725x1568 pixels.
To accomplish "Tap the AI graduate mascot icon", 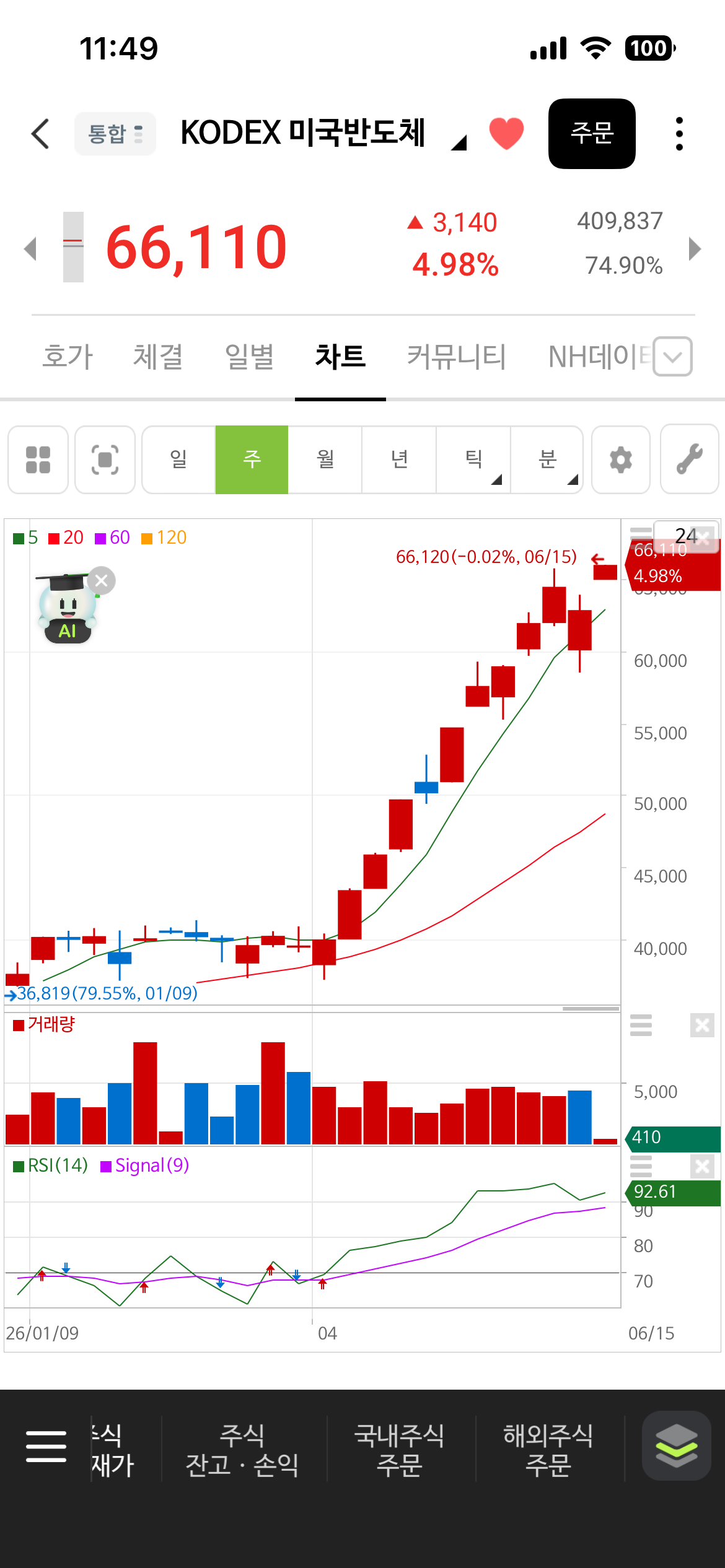I will tap(67, 609).
